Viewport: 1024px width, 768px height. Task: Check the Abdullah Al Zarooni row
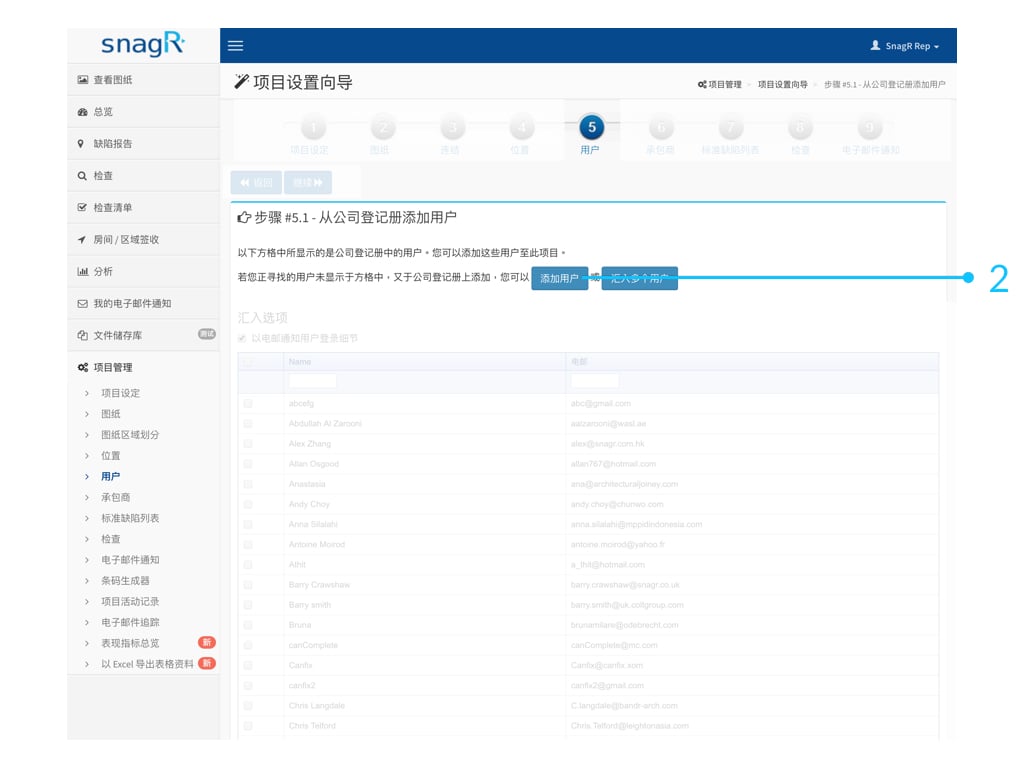click(248, 424)
